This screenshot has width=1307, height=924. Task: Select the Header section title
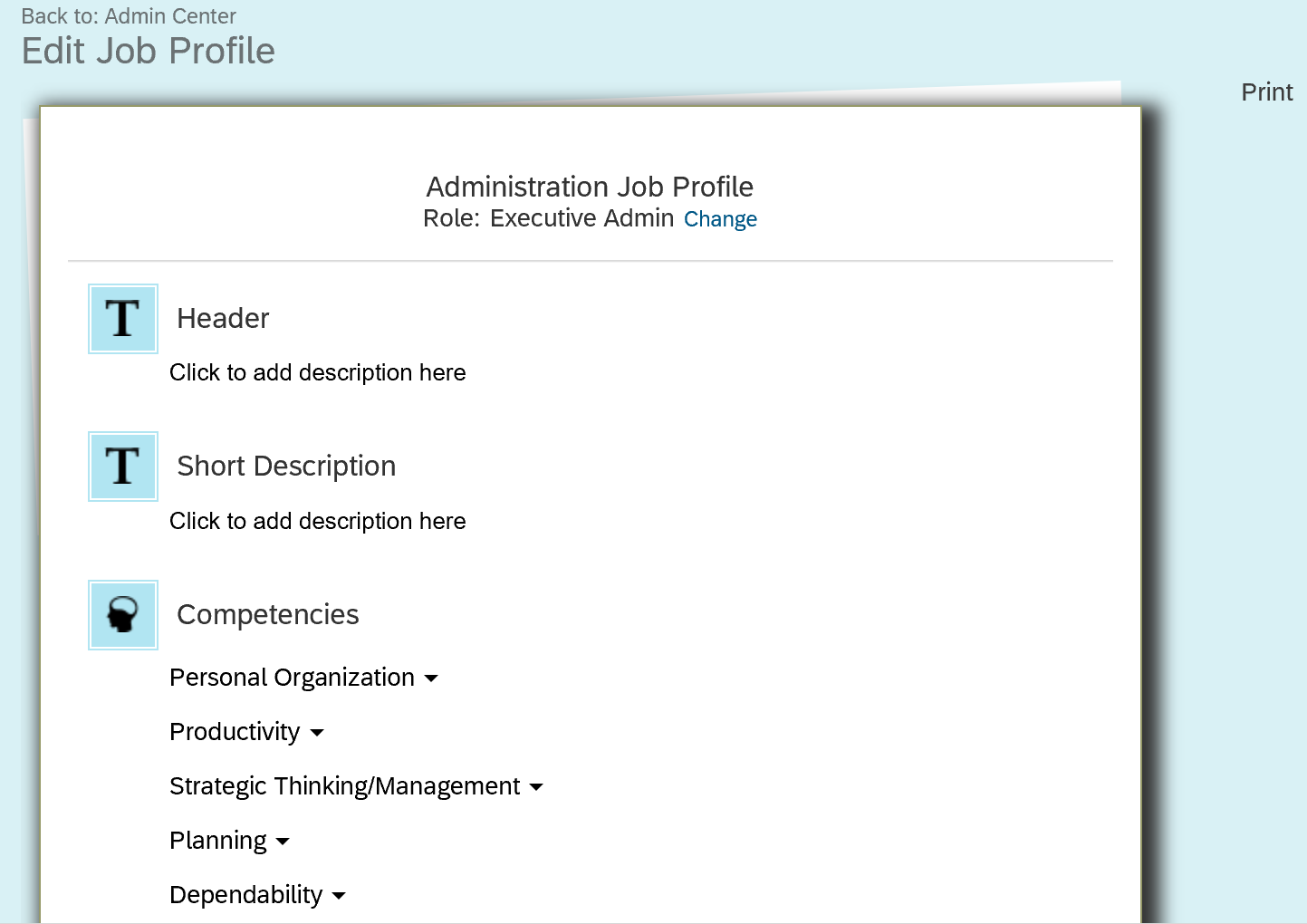point(223,319)
